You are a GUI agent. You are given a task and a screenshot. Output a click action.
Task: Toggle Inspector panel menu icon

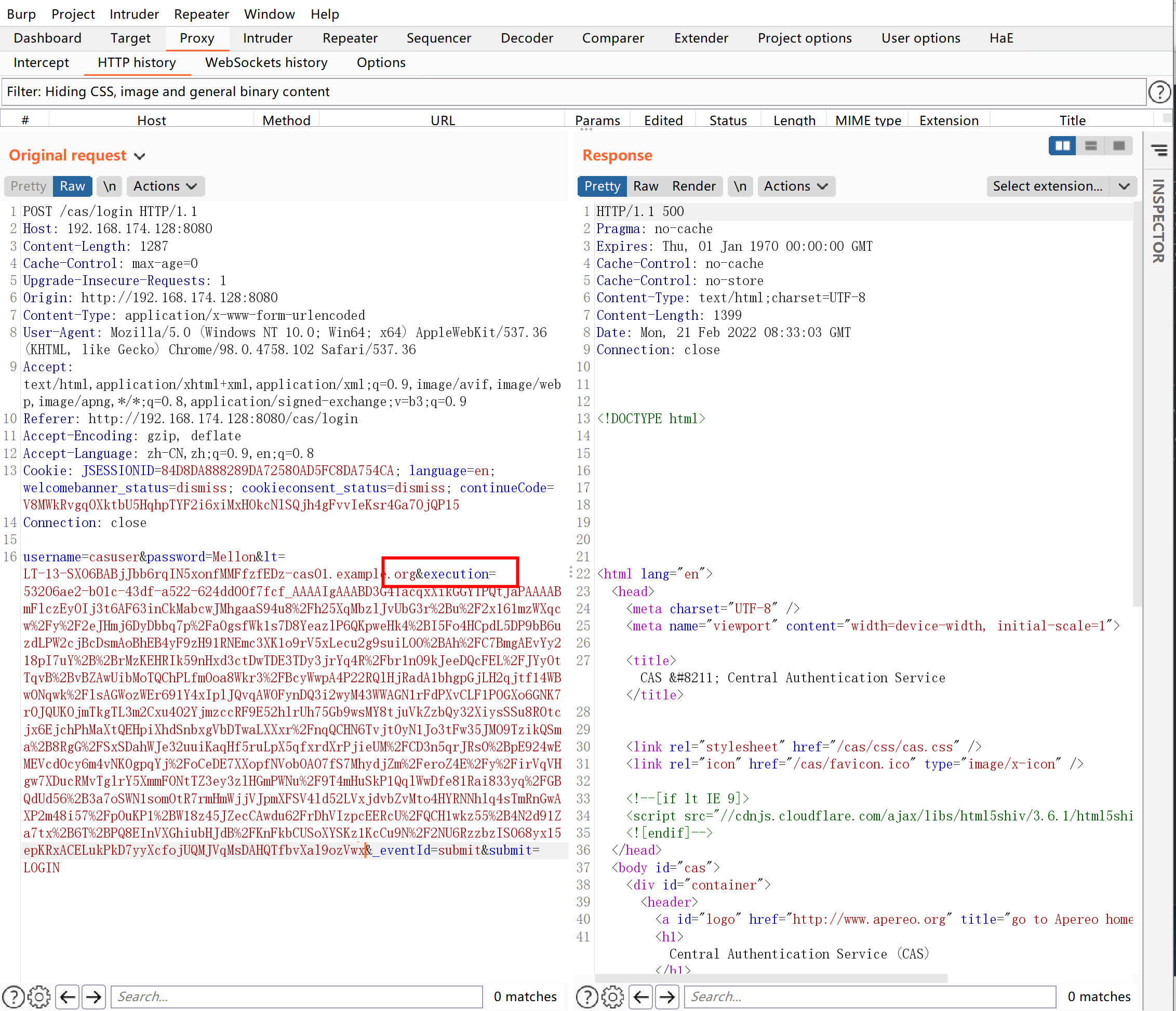[x=1159, y=150]
